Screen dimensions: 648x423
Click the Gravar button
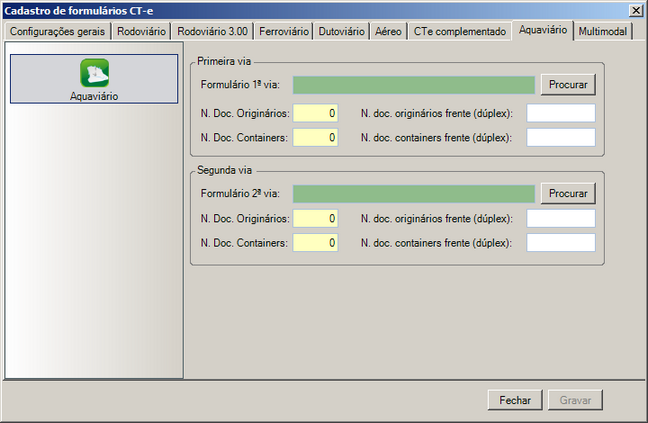(x=575, y=400)
